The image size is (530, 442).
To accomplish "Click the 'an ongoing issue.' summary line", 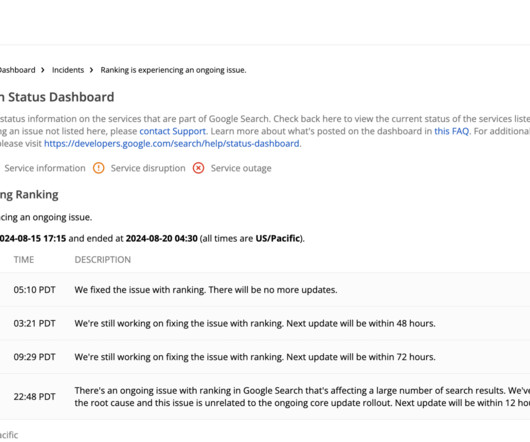I will [46, 217].
